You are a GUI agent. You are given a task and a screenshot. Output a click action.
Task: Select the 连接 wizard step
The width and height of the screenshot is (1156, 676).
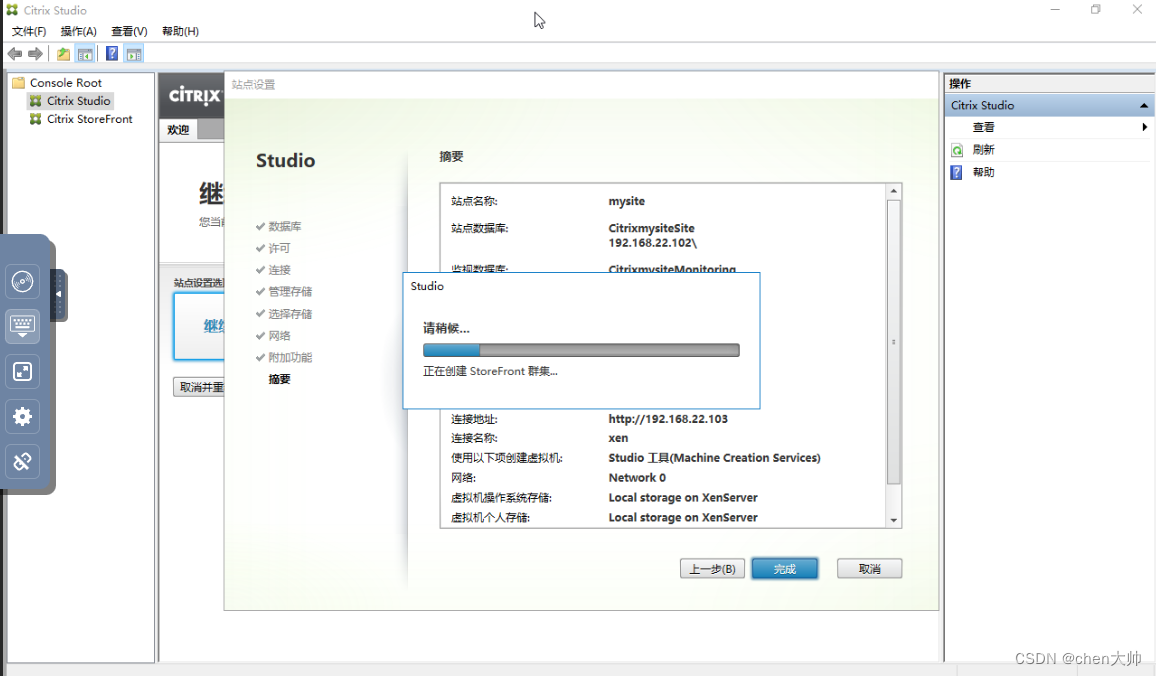(279, 270)
